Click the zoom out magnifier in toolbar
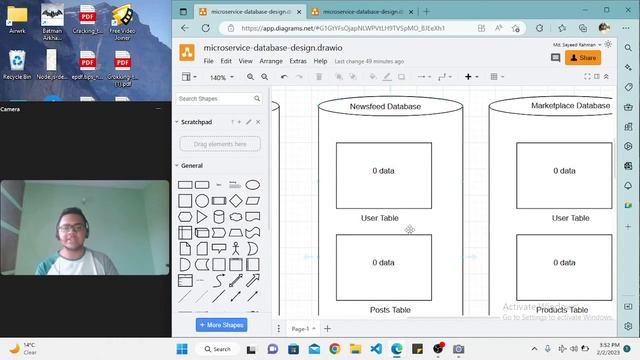 point(264,77)
